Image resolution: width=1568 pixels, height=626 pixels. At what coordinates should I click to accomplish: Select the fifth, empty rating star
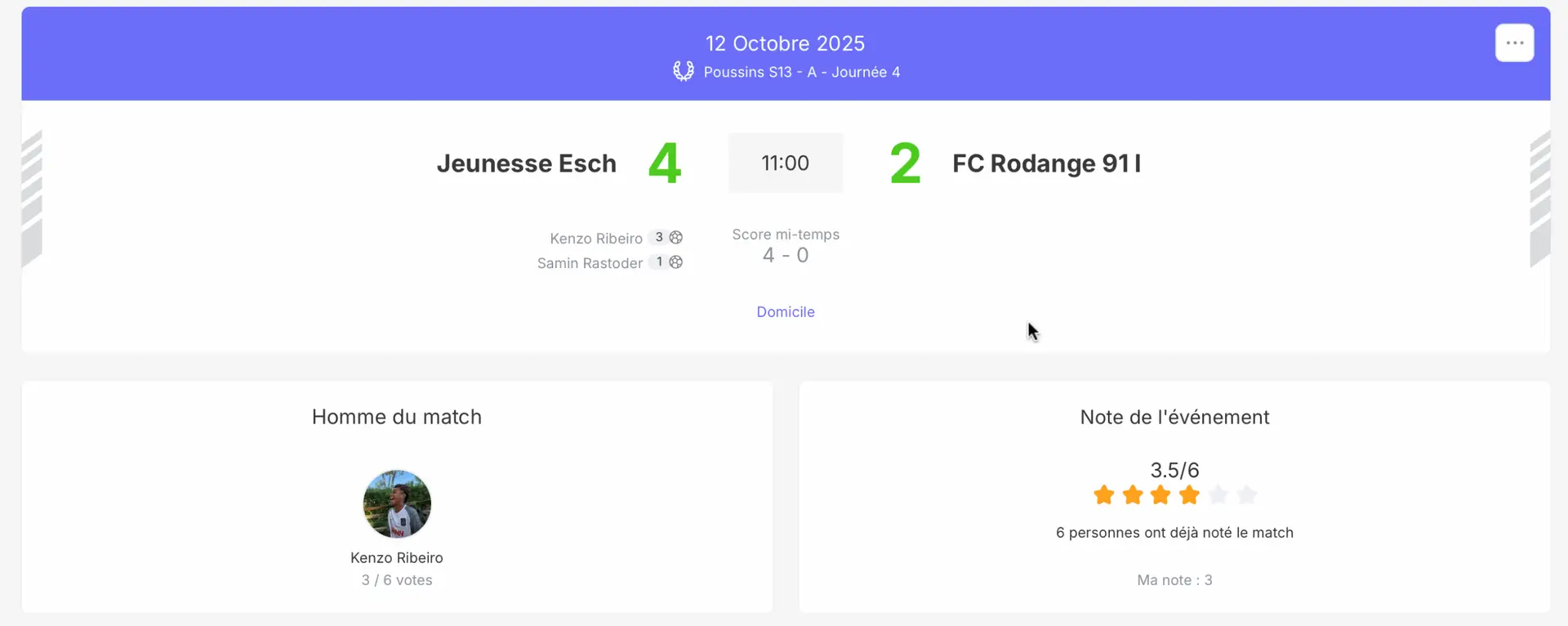pyautogui.click(x=1218, y=494)
